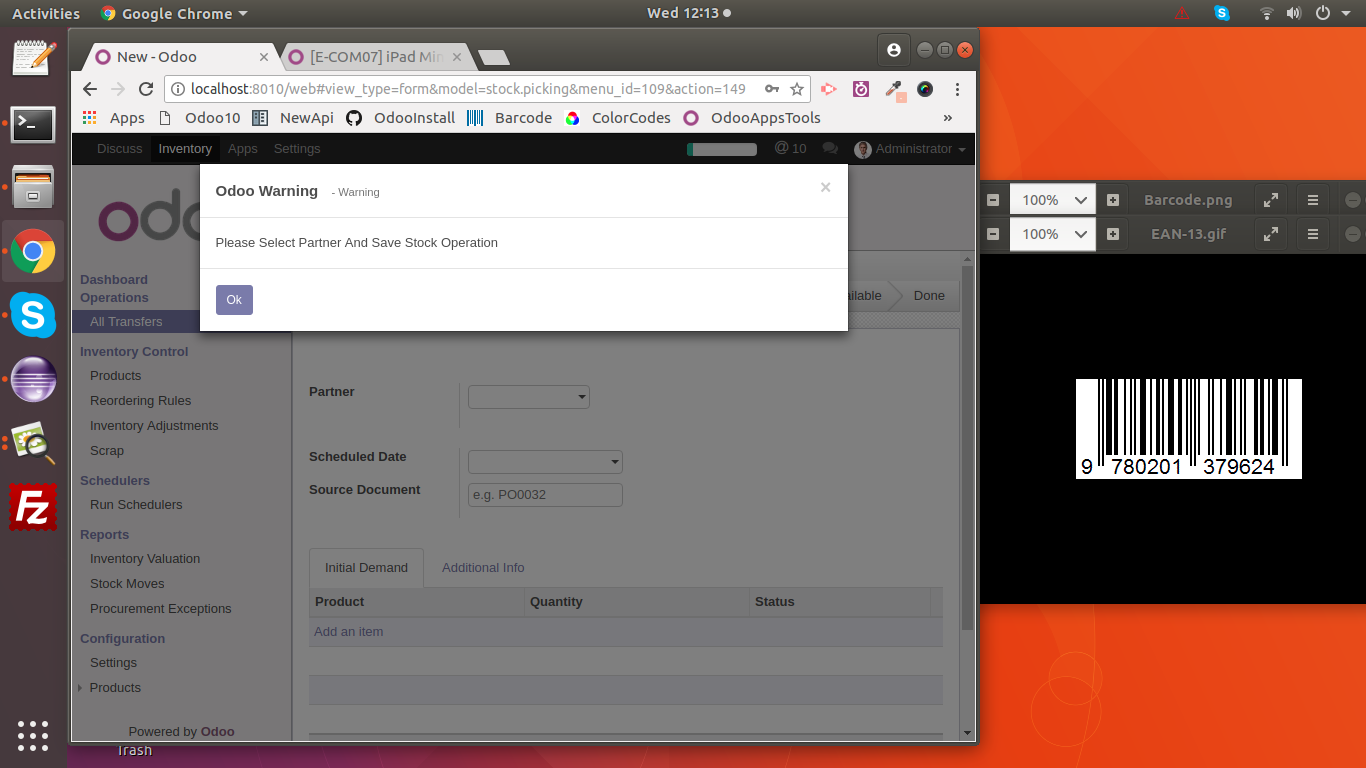Open Reordering Rules in sidebar
This screenshot has height=768, width=1366.
[x=140, y=400]
